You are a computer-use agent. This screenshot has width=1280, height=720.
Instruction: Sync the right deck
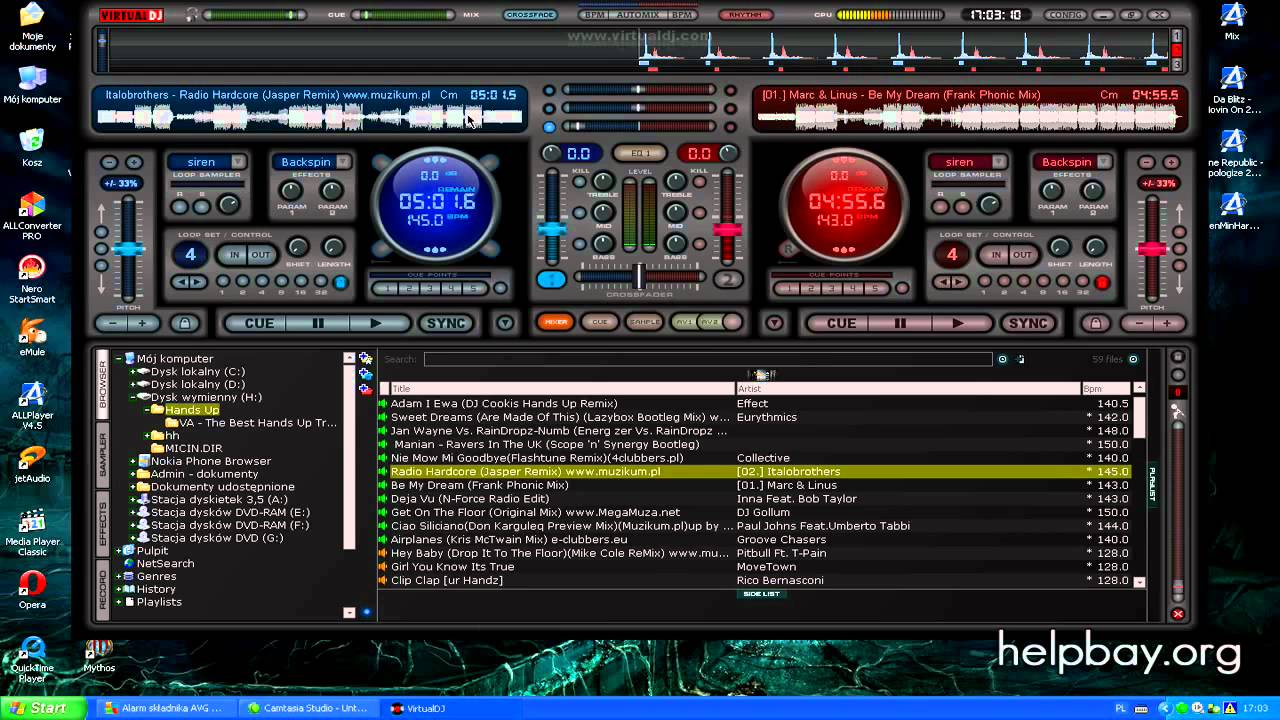pyautogui.click(x=1028, y=323)
